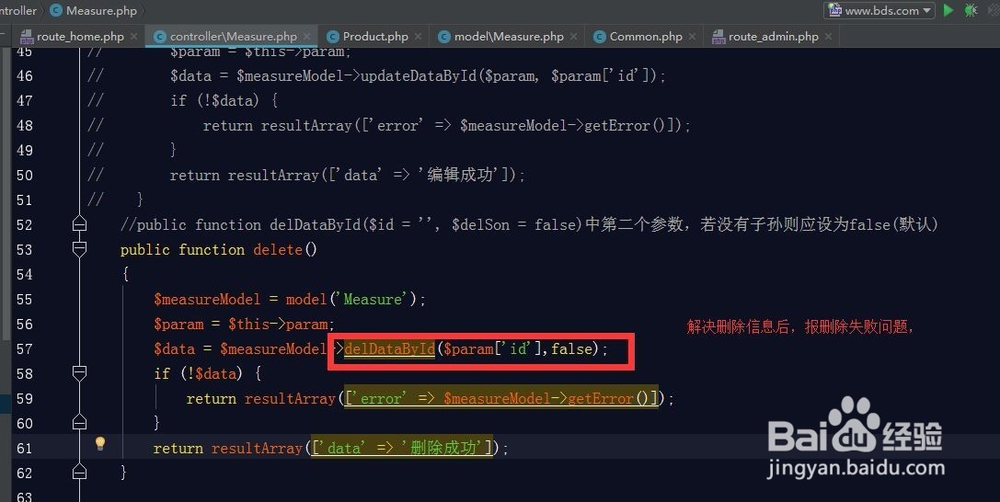
Task: Click the delDataById method call on line 57
Action: [390, 349]
